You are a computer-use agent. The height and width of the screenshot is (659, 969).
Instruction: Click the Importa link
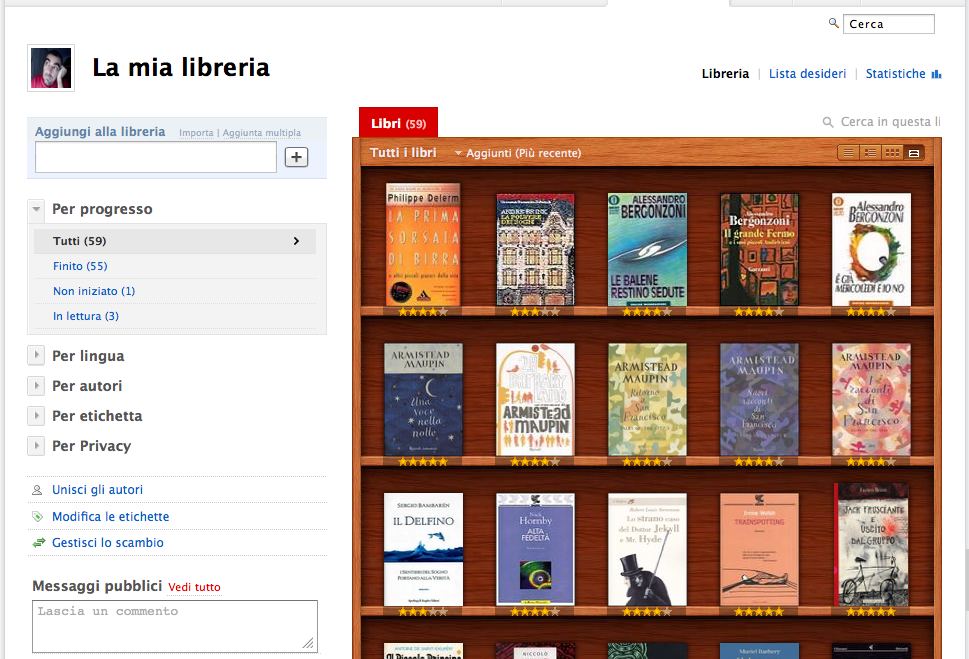(196, 133)
